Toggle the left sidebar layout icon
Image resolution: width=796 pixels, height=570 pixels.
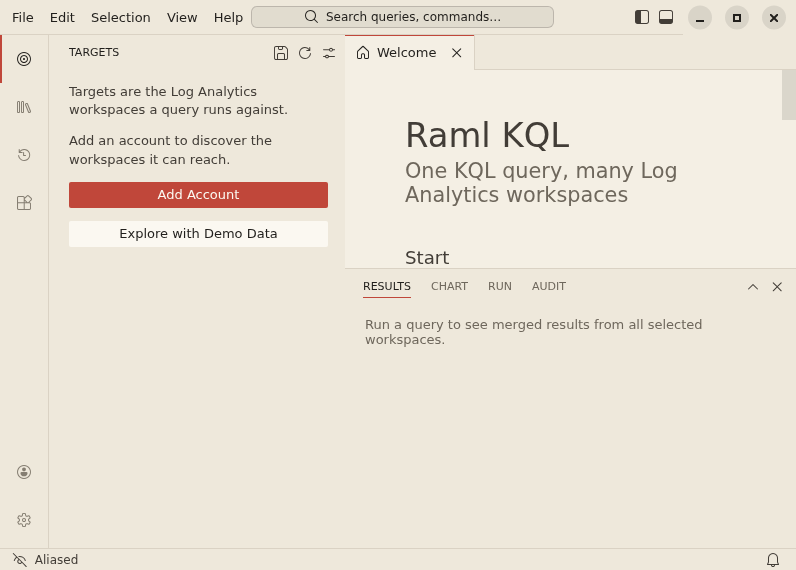pos(642,17)
